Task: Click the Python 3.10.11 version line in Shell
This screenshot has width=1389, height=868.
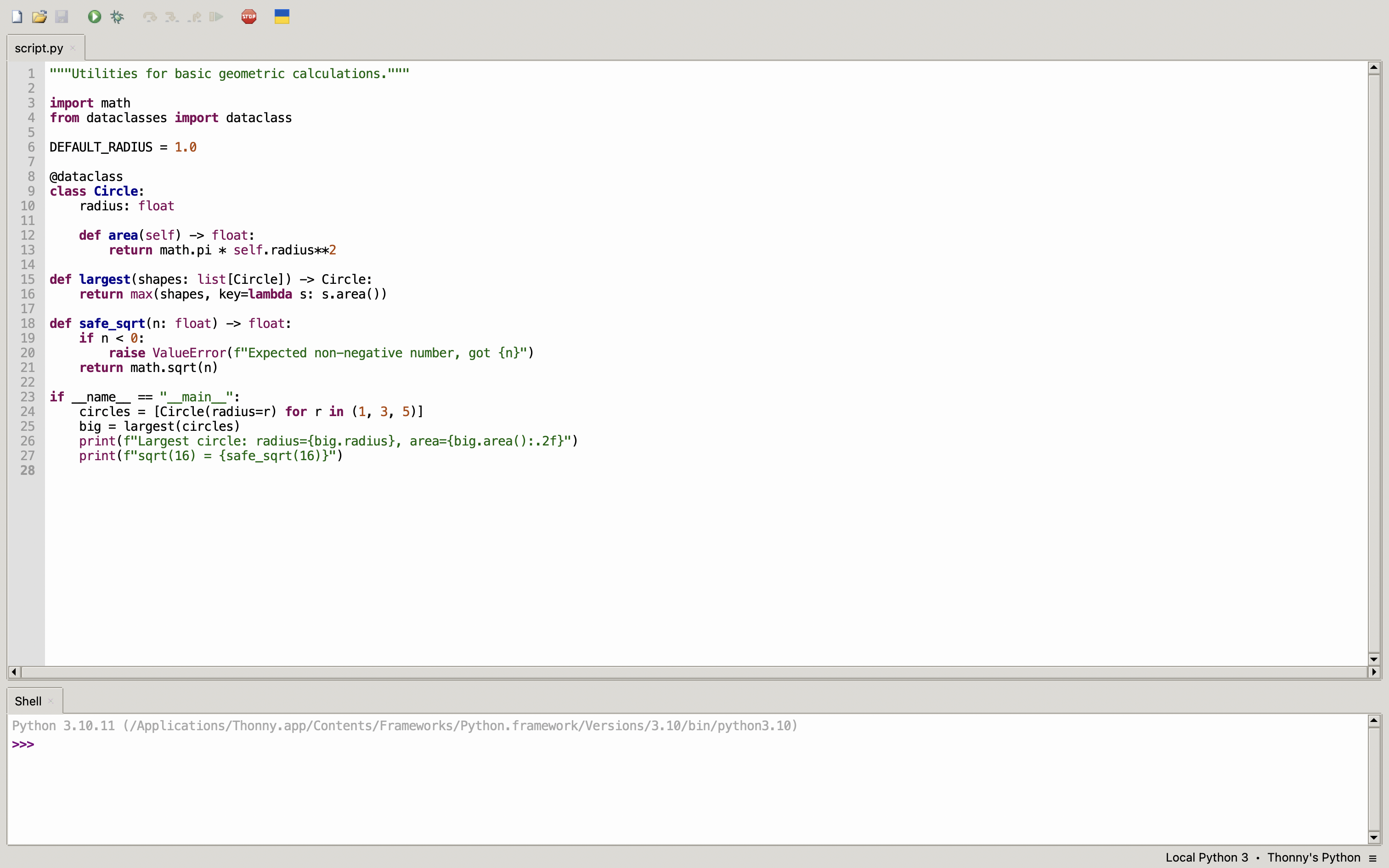Action: pyautogui.click(x=405, y=726)
